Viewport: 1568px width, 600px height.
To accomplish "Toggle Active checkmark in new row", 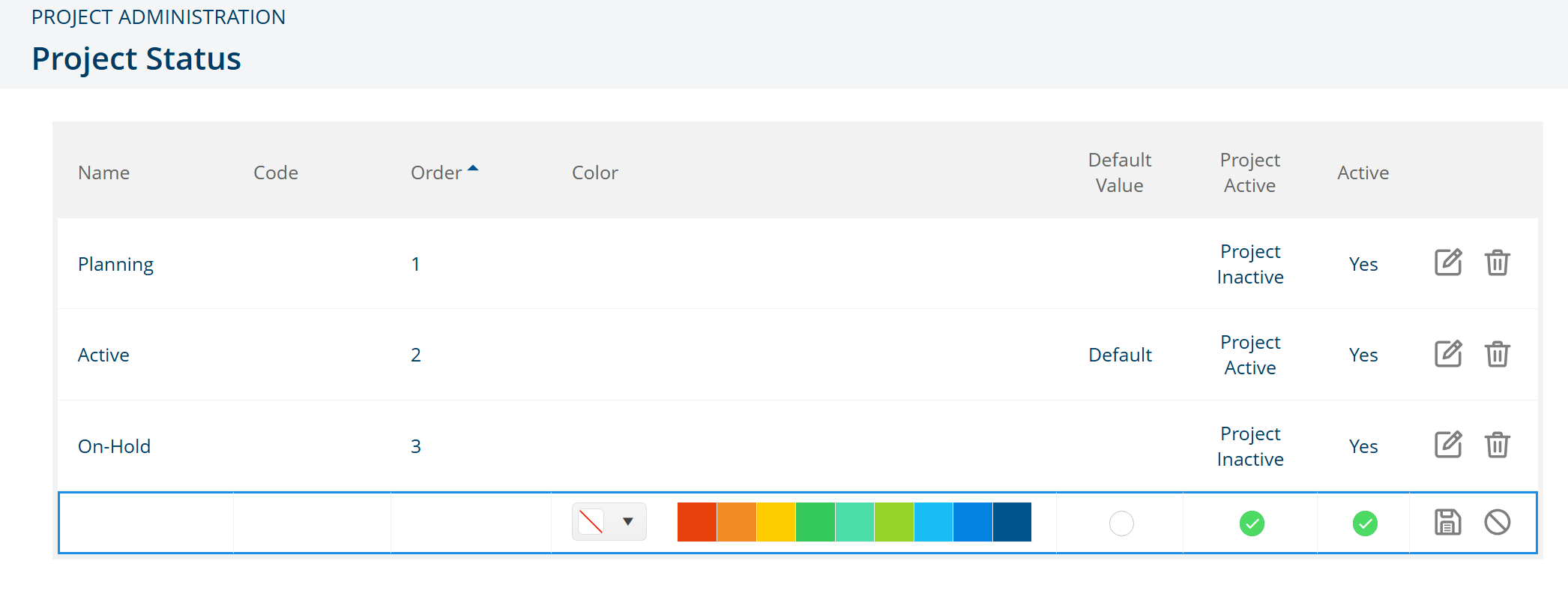I will 1364,523.
